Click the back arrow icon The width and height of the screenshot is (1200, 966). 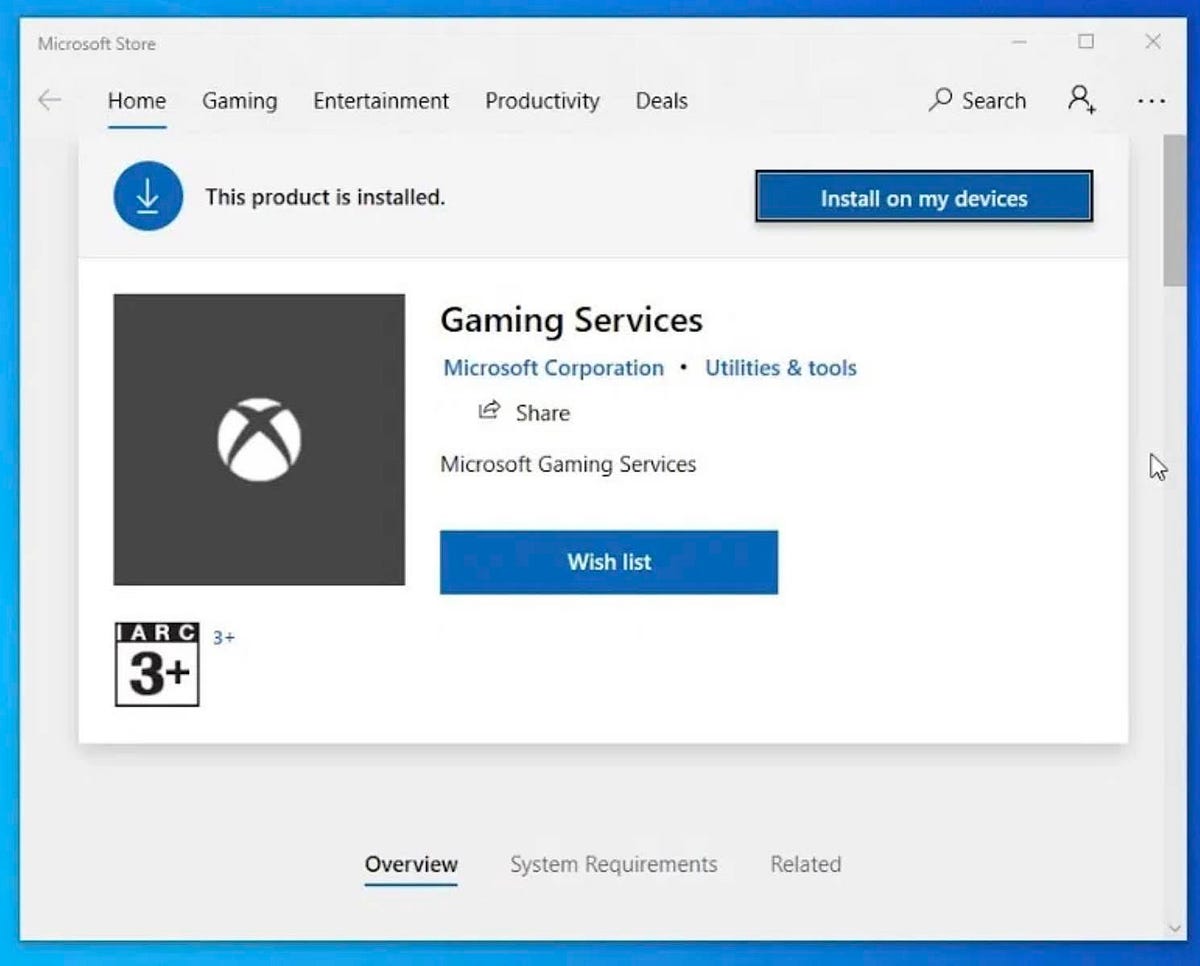49,100
